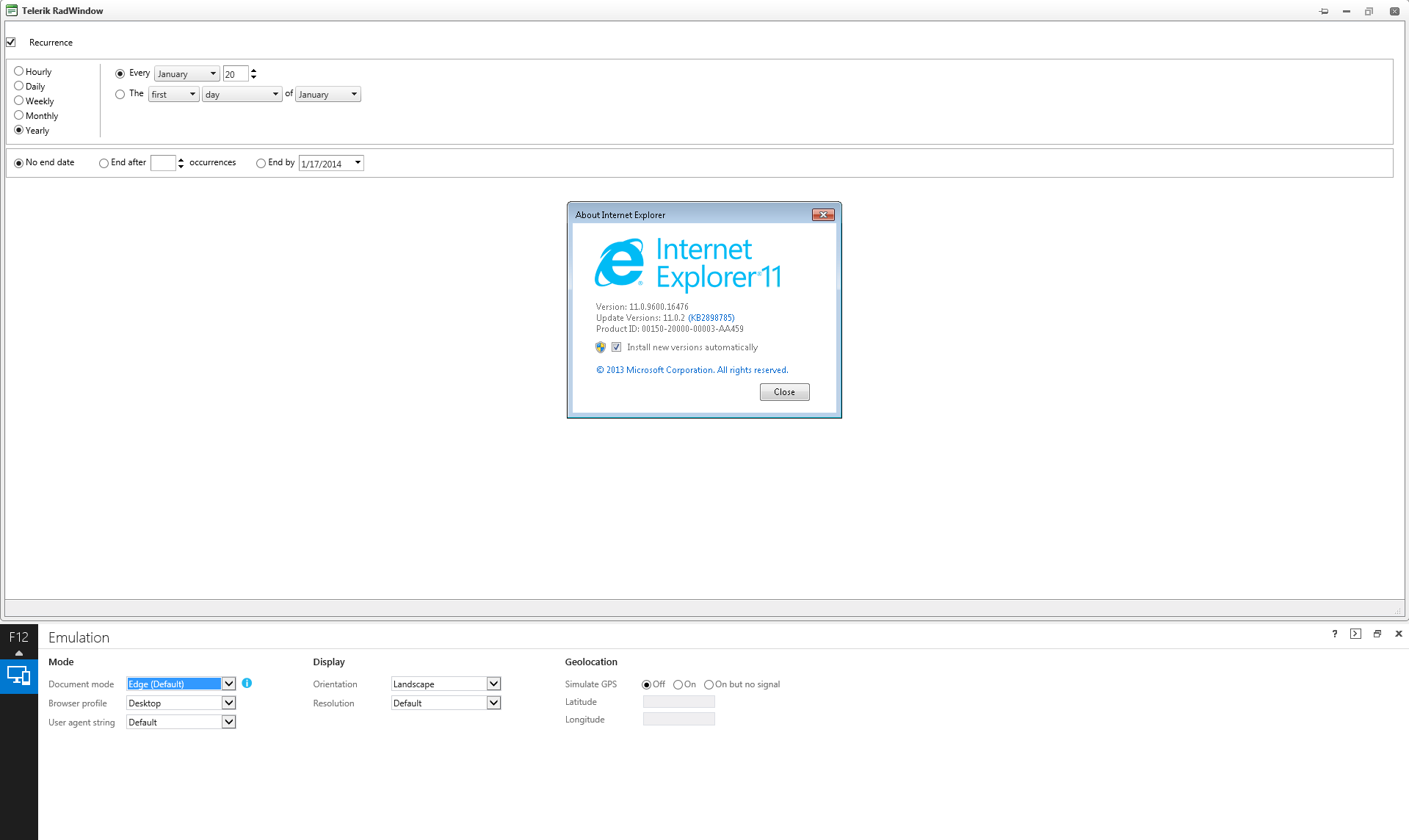
Task: Click the 'Version: 11.0.9600.16476' text
Action: pyautogui.click(x=642, y=307)
